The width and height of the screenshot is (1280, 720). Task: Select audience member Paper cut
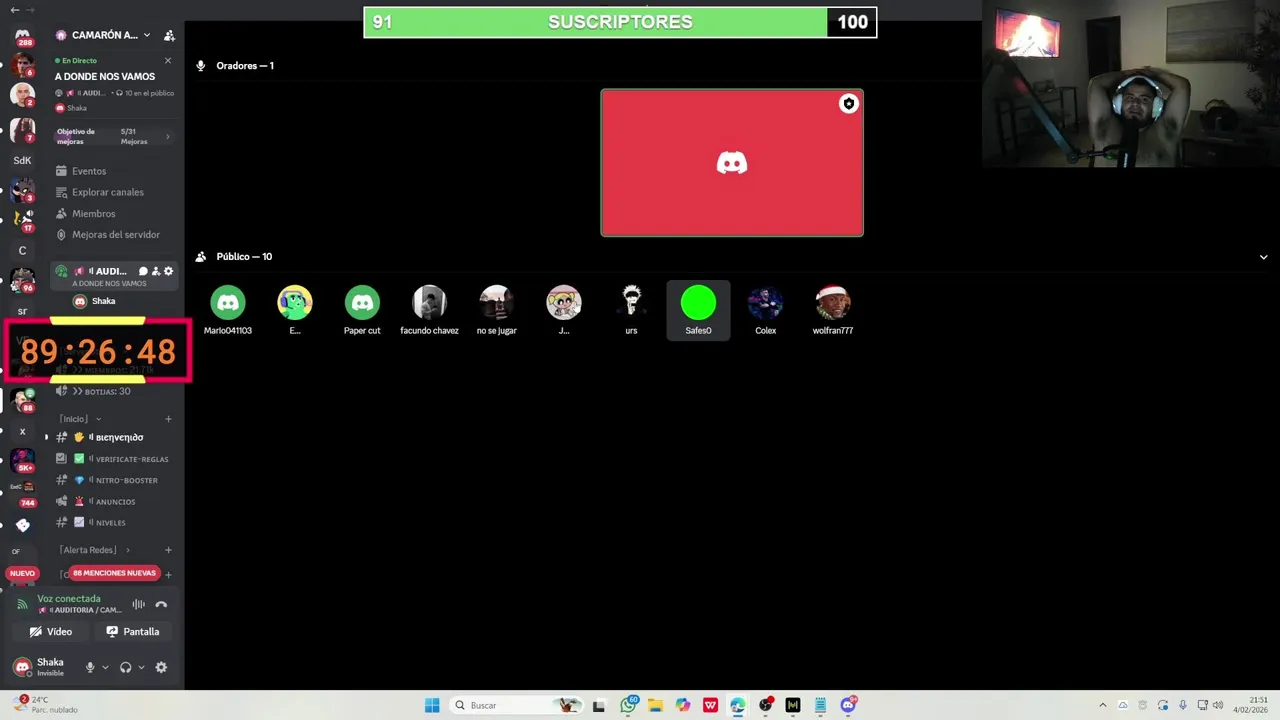tap(362, 310)
